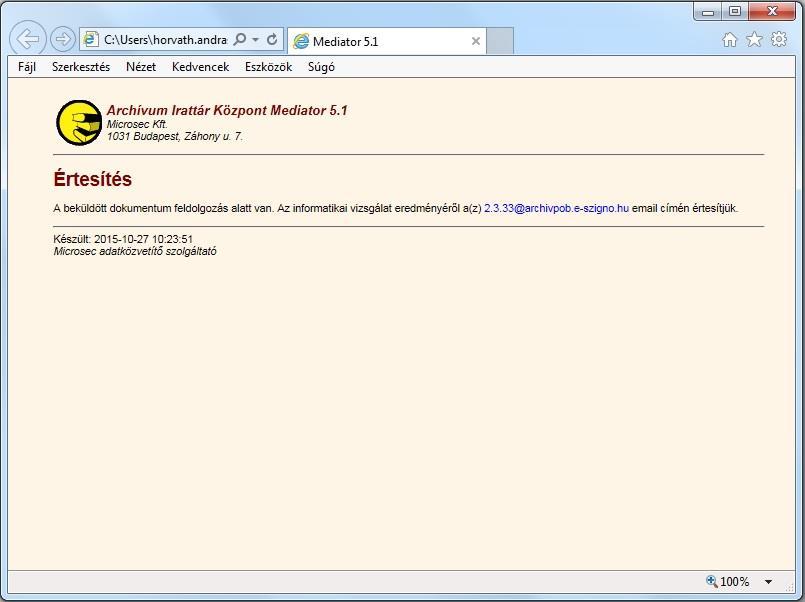
Task: Close the Mediator 5.1 tab
Action: (476, 41)
